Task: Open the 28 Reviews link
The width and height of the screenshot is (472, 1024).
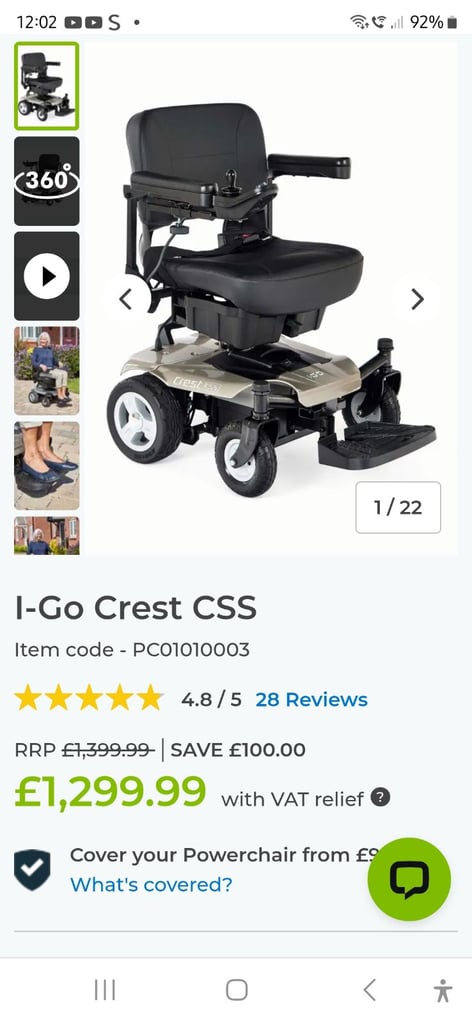Action: coord(311,699)
